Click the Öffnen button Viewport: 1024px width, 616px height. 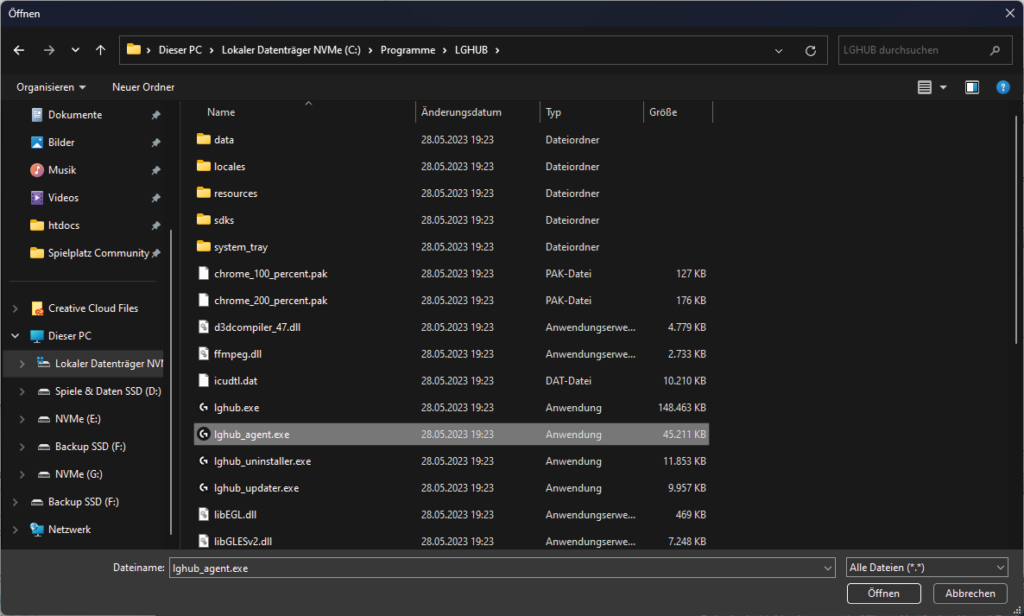click(884, 593)
